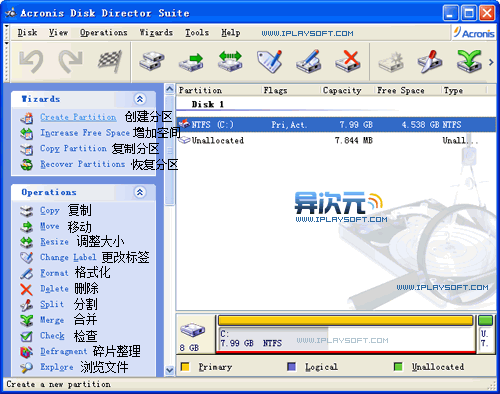
Task: Open the Wizards menu
Action: pyautogui.click(x=156, y=33)
